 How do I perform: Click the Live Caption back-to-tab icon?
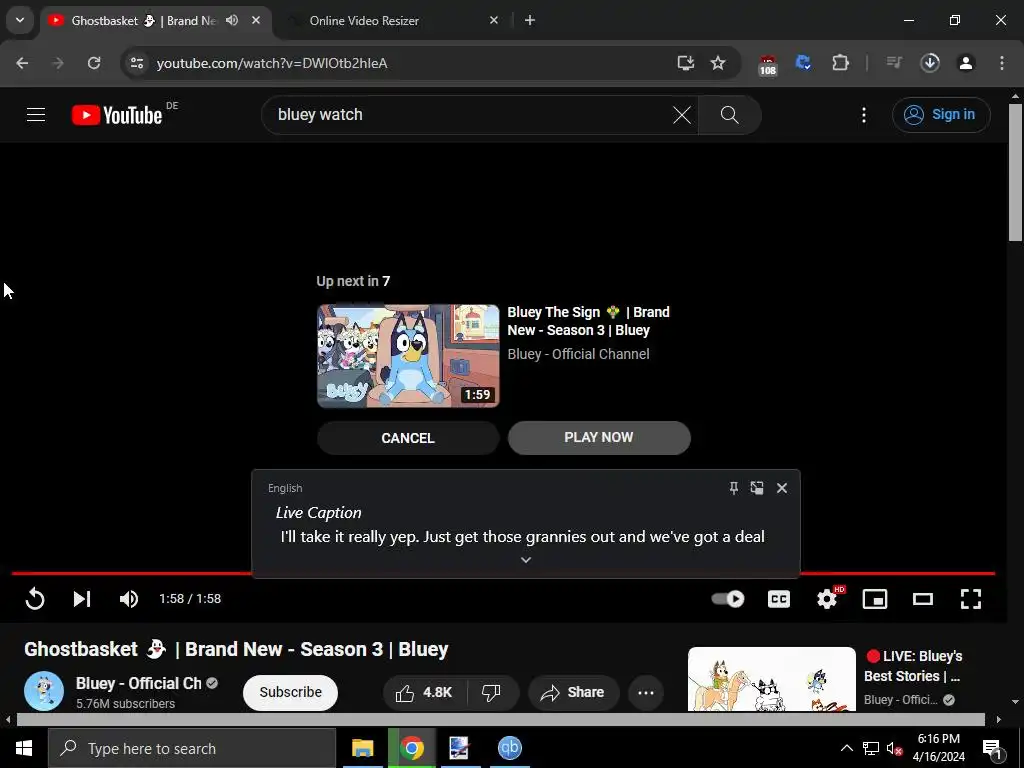point(757,488)
